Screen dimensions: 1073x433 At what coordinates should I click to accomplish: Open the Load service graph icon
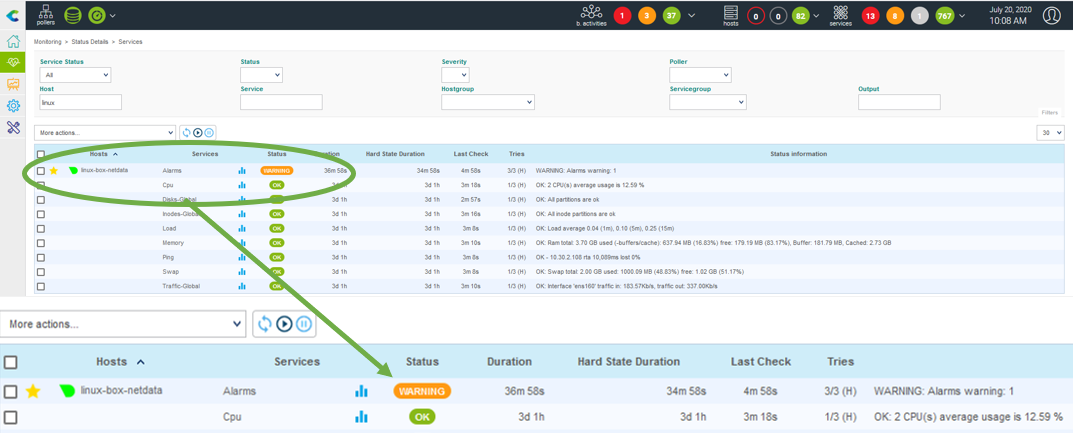[242, 228]
